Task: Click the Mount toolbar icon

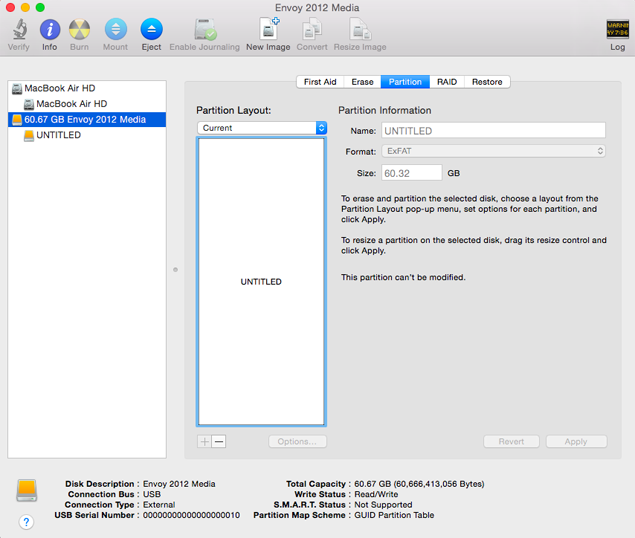Action: coord(116,30)
